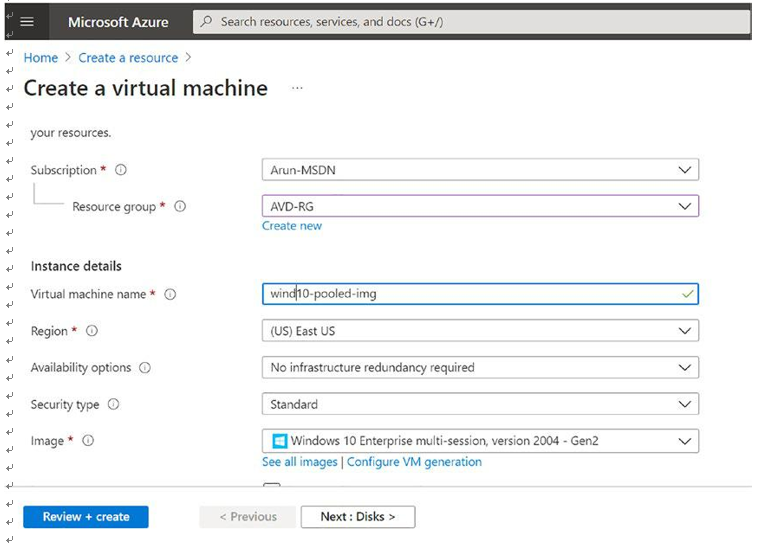Focus the Virtual machine name field

[480, 294]
